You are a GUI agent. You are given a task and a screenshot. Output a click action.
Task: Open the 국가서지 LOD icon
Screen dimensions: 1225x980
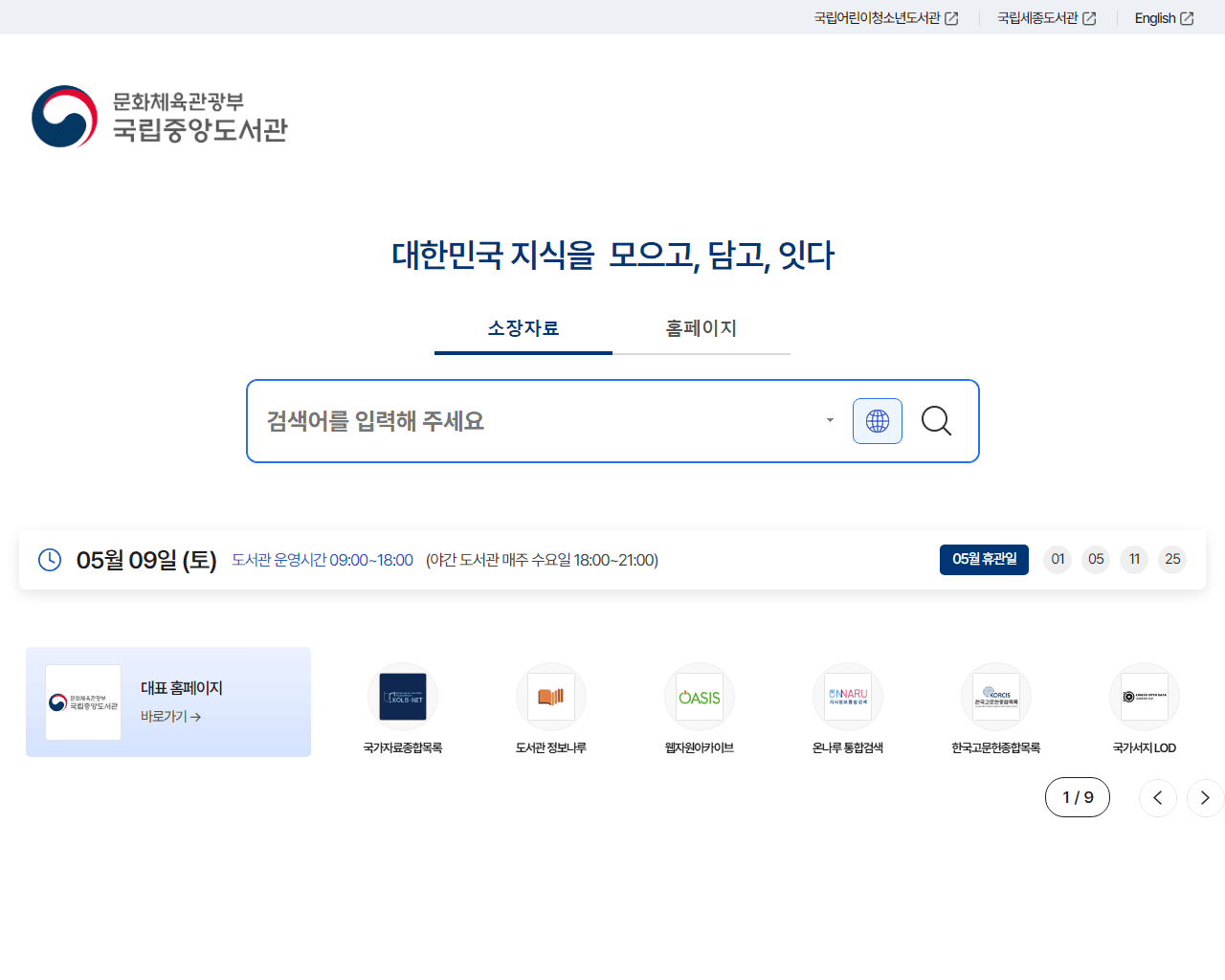point(1145,697)
